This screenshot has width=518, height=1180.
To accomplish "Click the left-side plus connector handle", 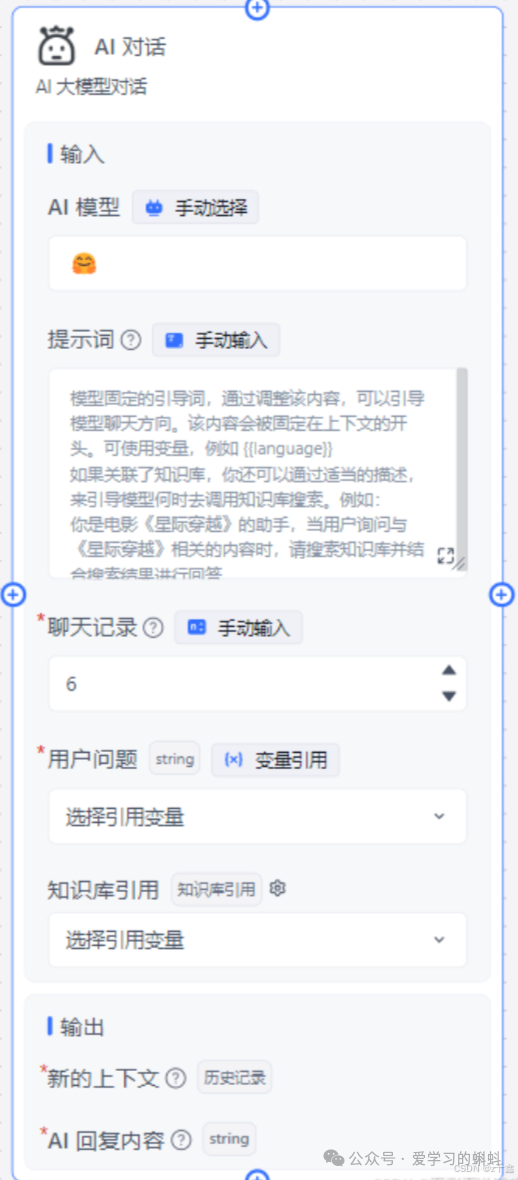I will [13, 595].
